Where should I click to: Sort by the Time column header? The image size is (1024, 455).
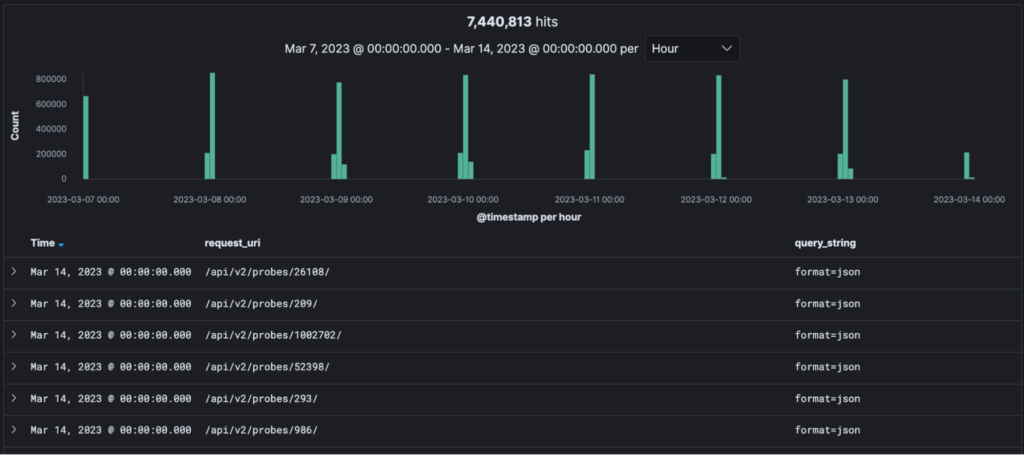[x=42, y=243]
